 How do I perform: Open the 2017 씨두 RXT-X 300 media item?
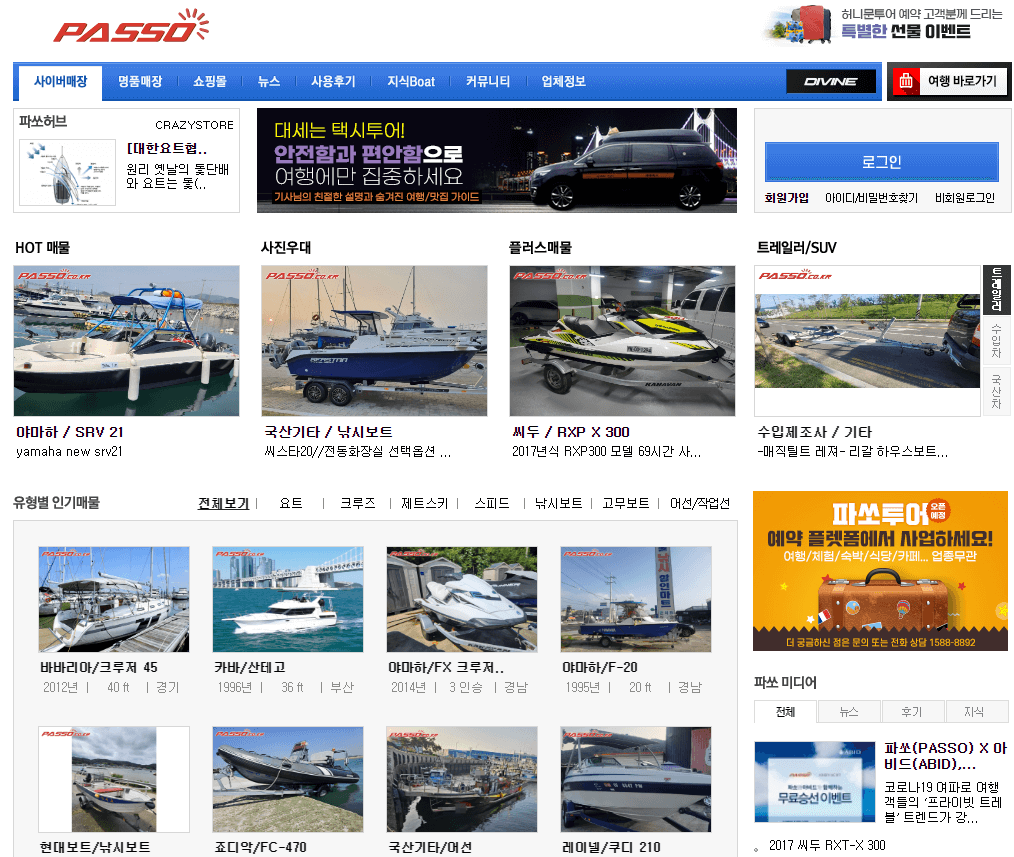(x=827, y=845)
